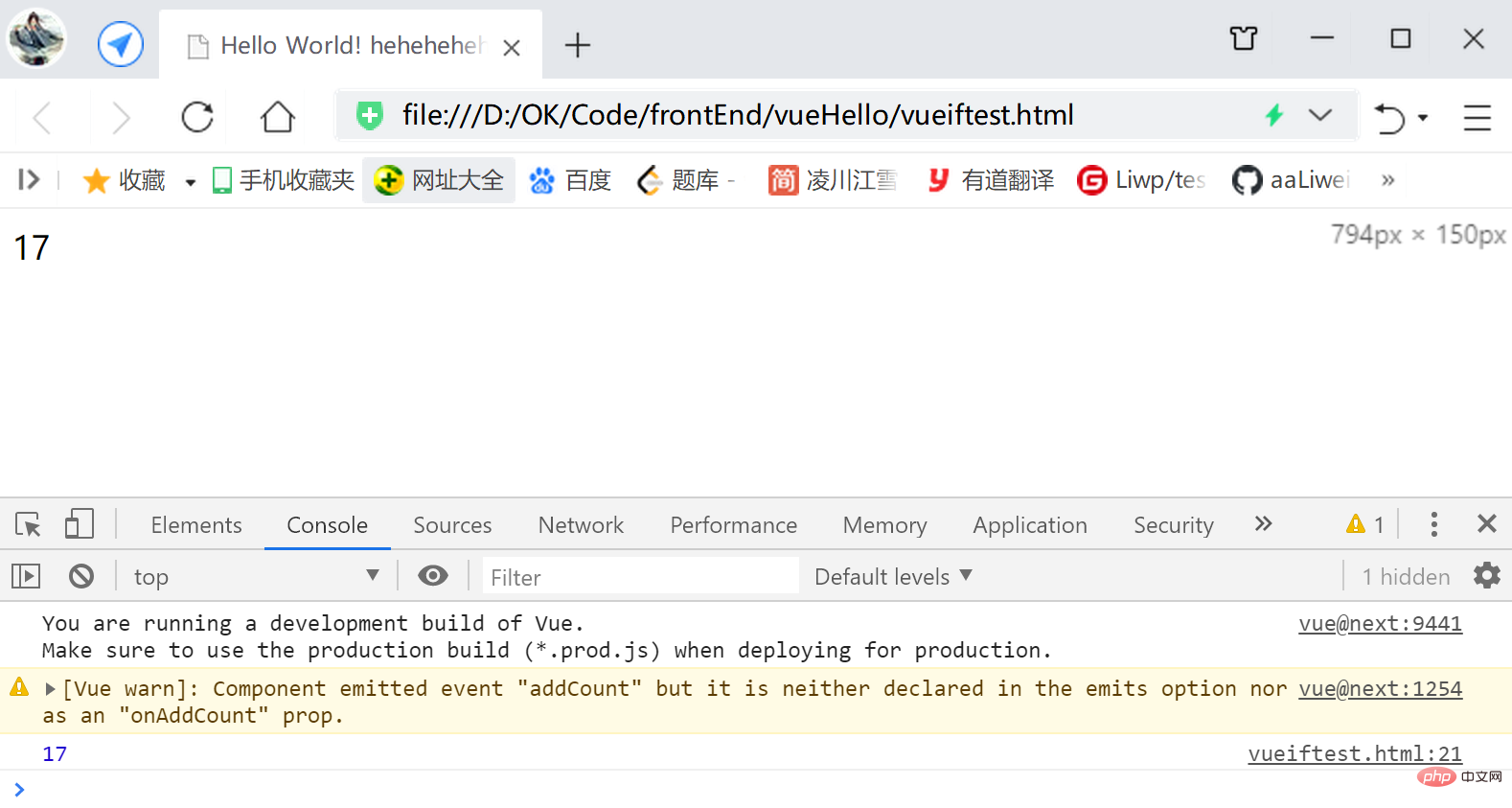Switch to the Console tab

pyautogui.click(x=328, y=525)
